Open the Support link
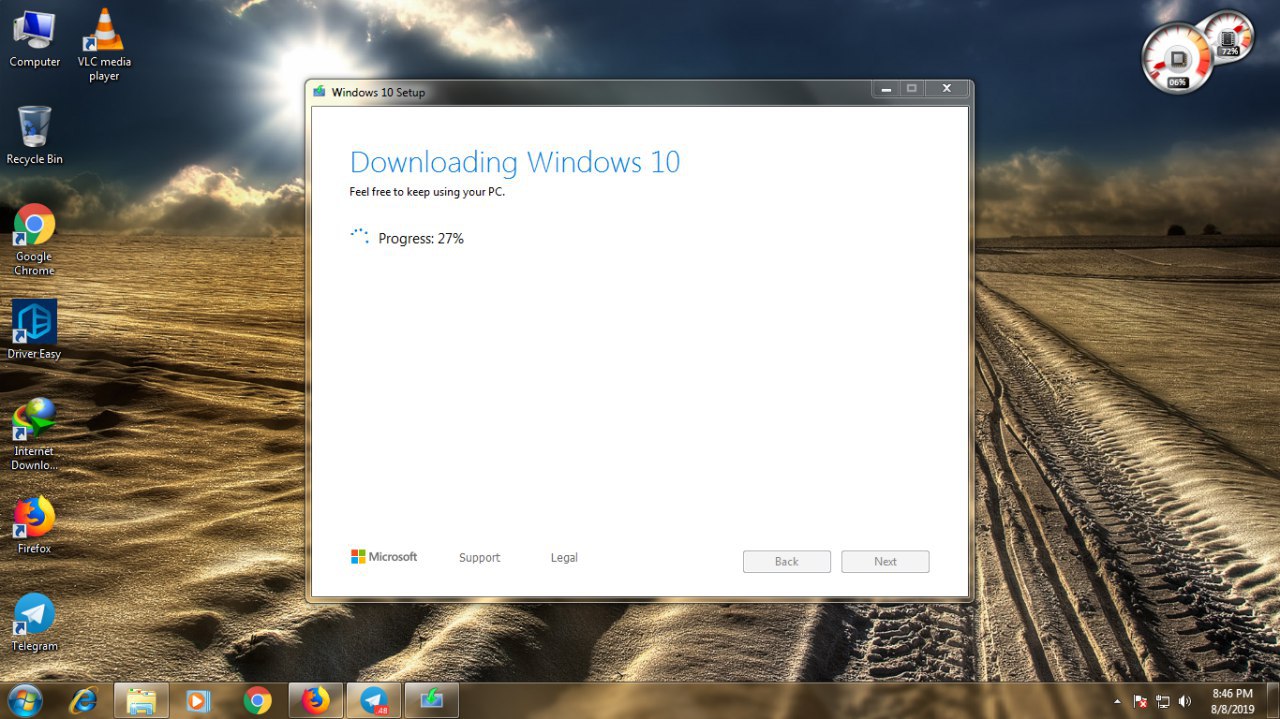 pyautogui.click(x=479, y=558)
